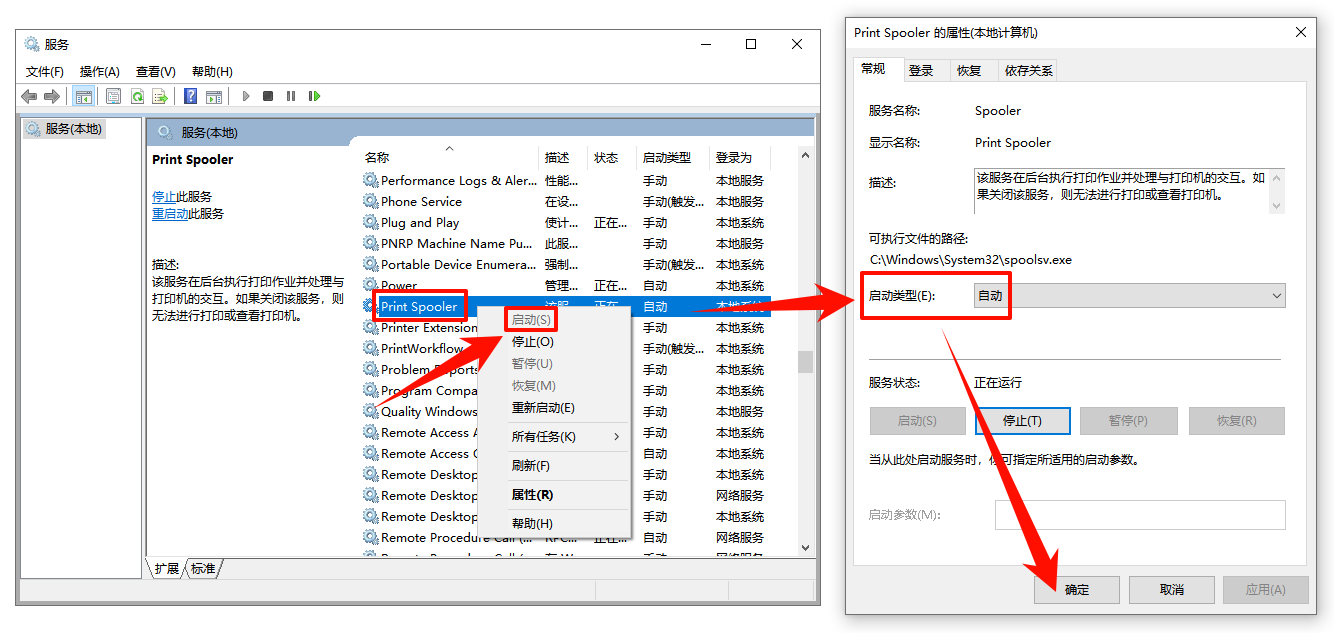Open the 启动类型 dropdown showing 自动
Image resolution: width=1334 pixels, height=633 pixels.
click(x=1129, y=295)
